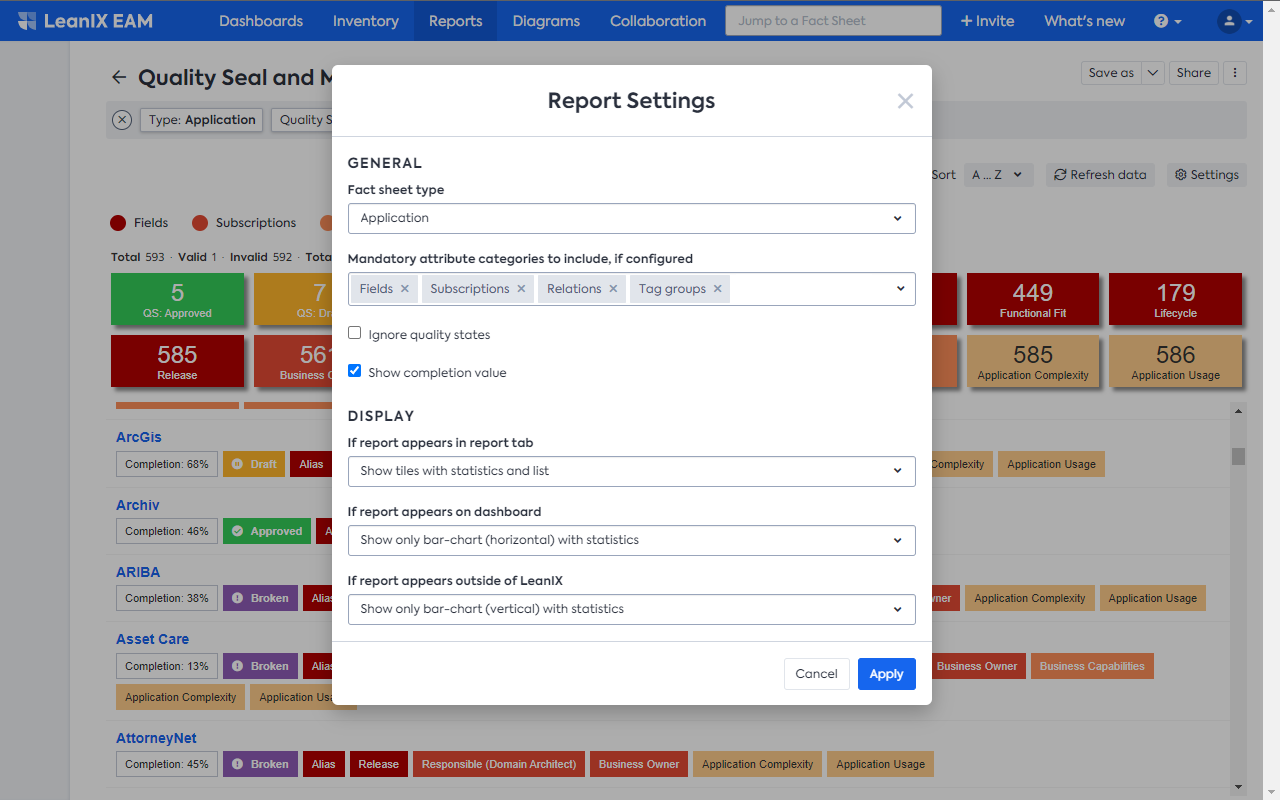This screenshot has width=1280, height=800.
Task: Select the Release tile showing 585
Action: [x=177, y=361]
